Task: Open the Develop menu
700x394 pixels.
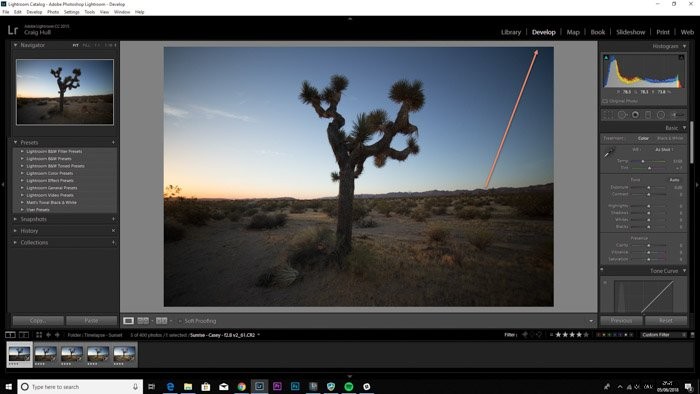Action: (x=34, y=12)
